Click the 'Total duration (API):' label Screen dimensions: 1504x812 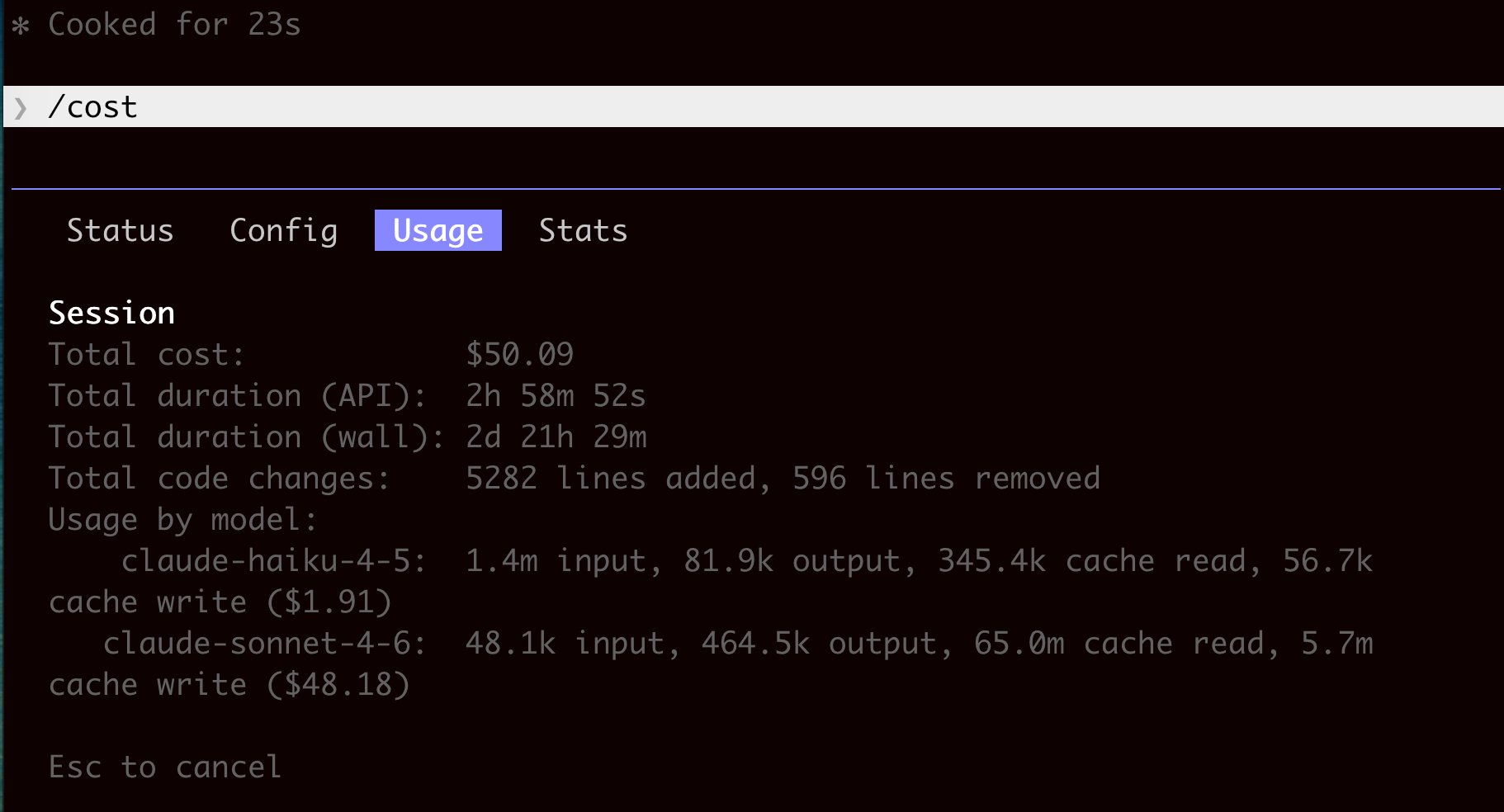[237, 395]
